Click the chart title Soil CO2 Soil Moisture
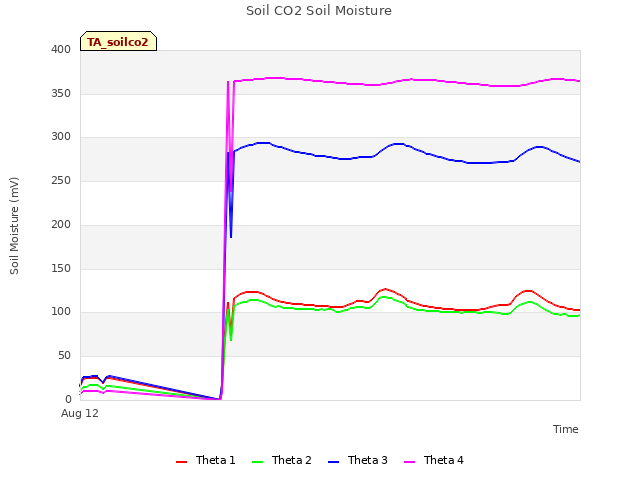 pos(319,11)
